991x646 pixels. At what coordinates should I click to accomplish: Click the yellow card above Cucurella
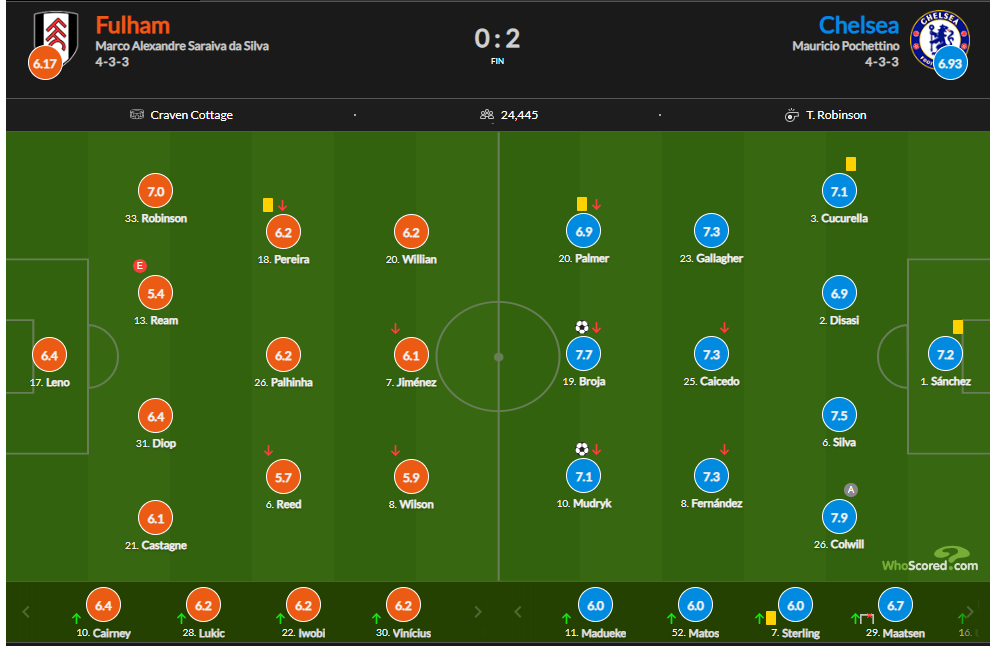pyautogui.click(x=851, y=164)
